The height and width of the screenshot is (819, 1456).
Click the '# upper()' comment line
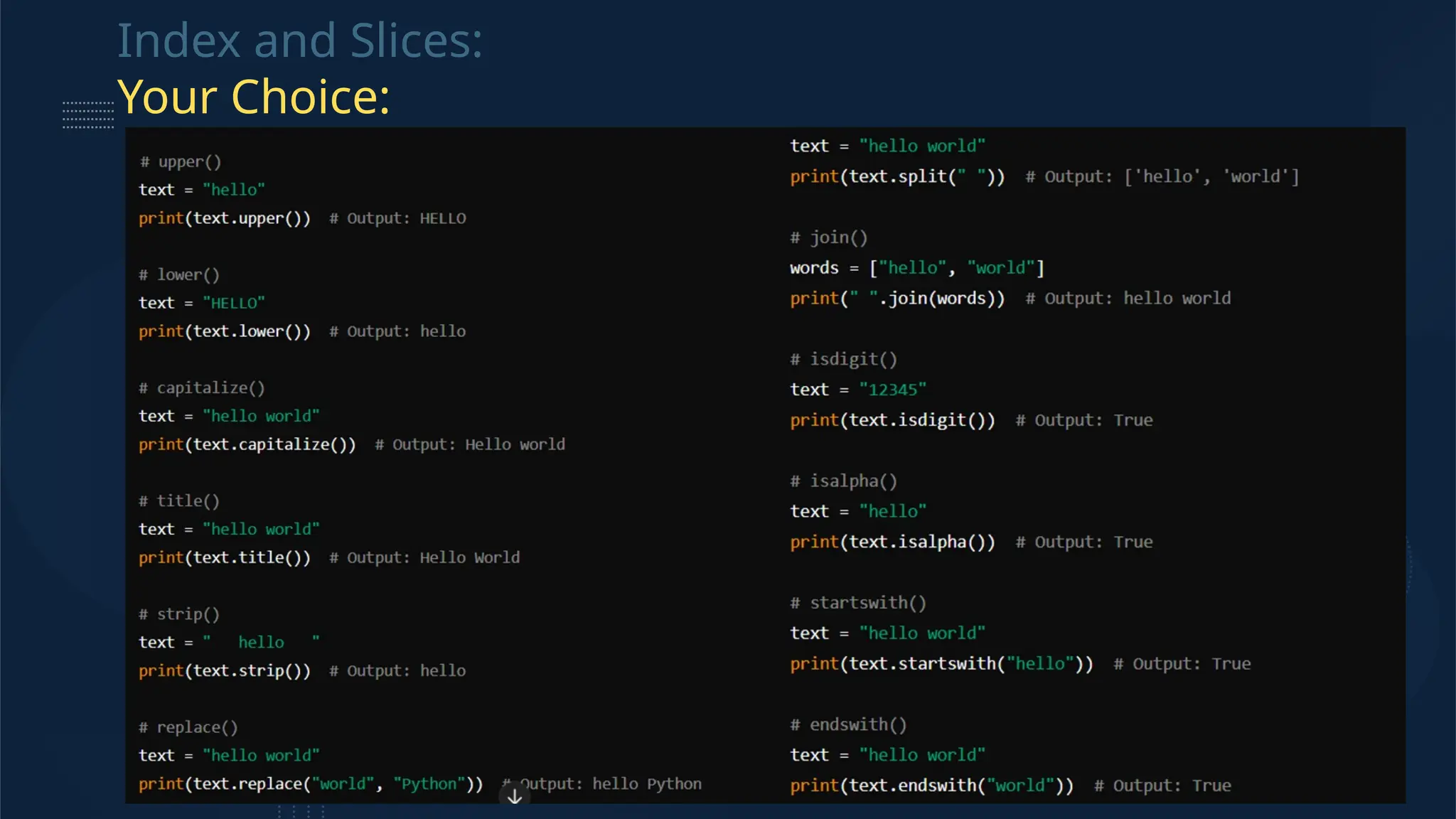pos(181,162)
